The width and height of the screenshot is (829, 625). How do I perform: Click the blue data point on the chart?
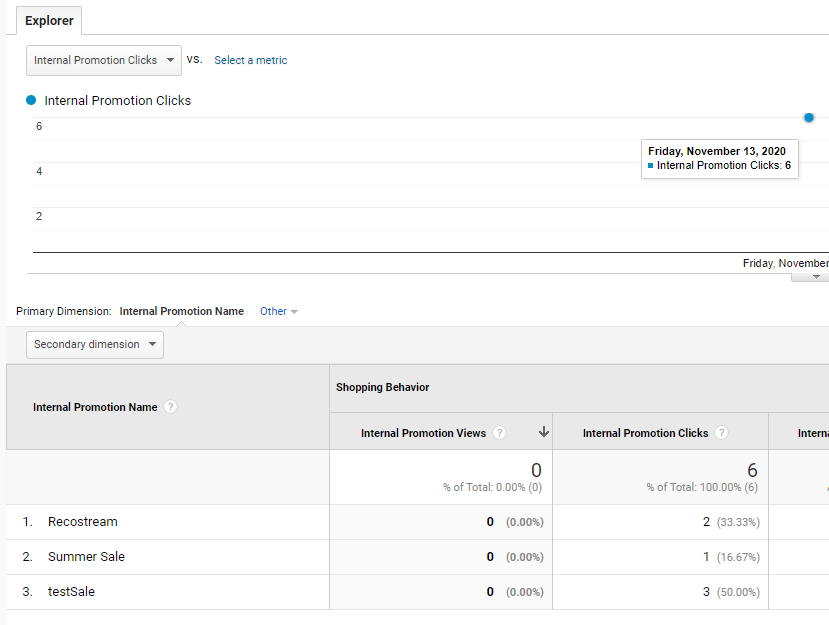808,117
